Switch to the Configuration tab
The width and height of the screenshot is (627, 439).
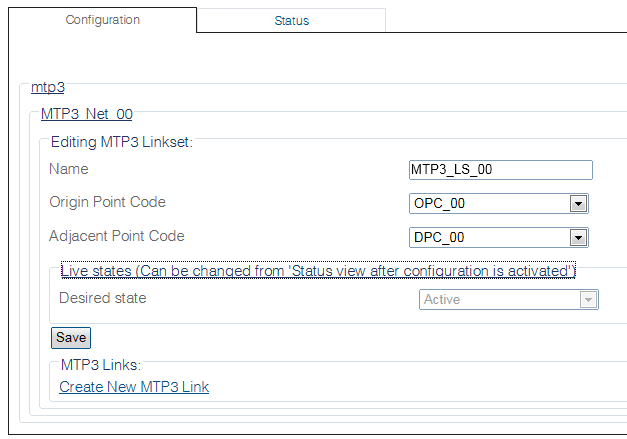pyautogui.click(x=102, y=20)
